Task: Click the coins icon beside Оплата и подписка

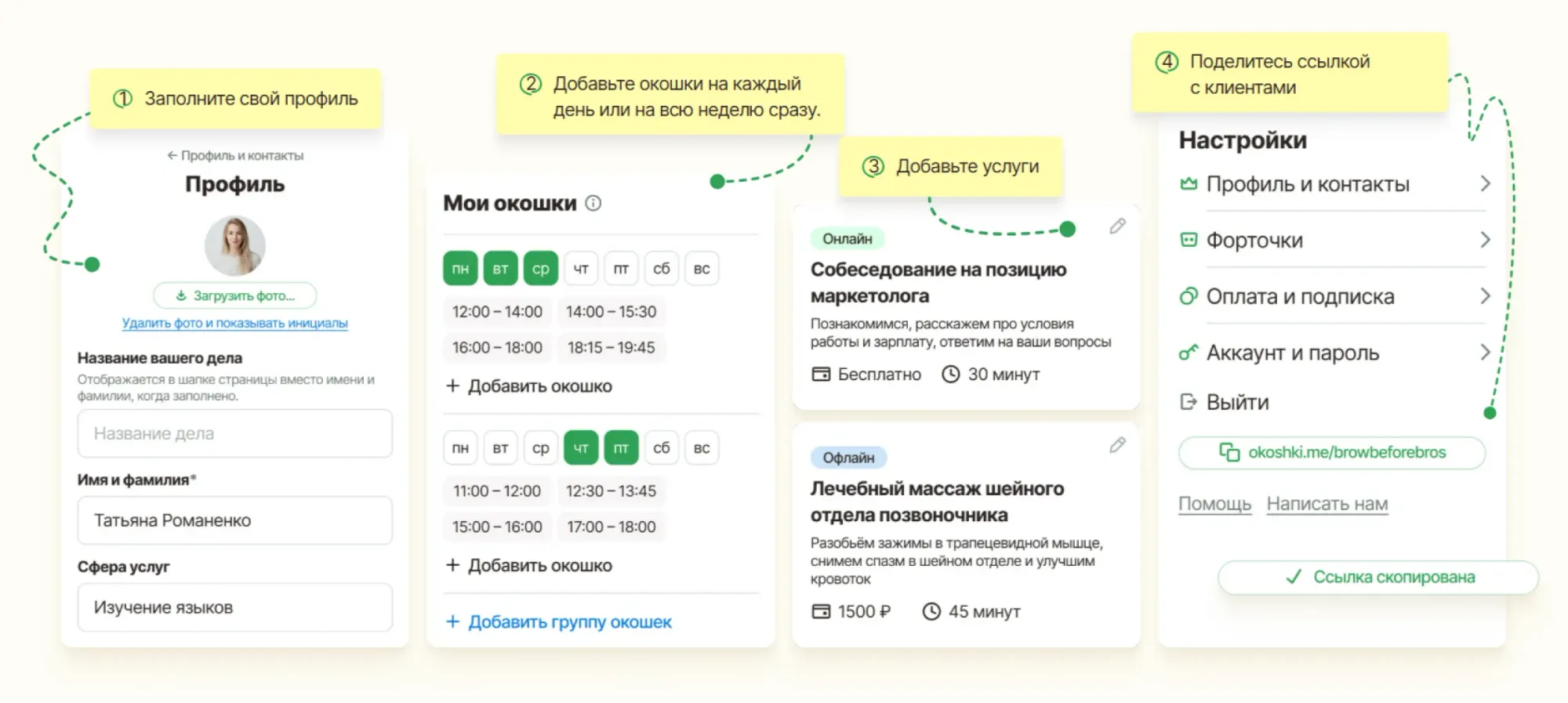Action: tap(1189, 296)
